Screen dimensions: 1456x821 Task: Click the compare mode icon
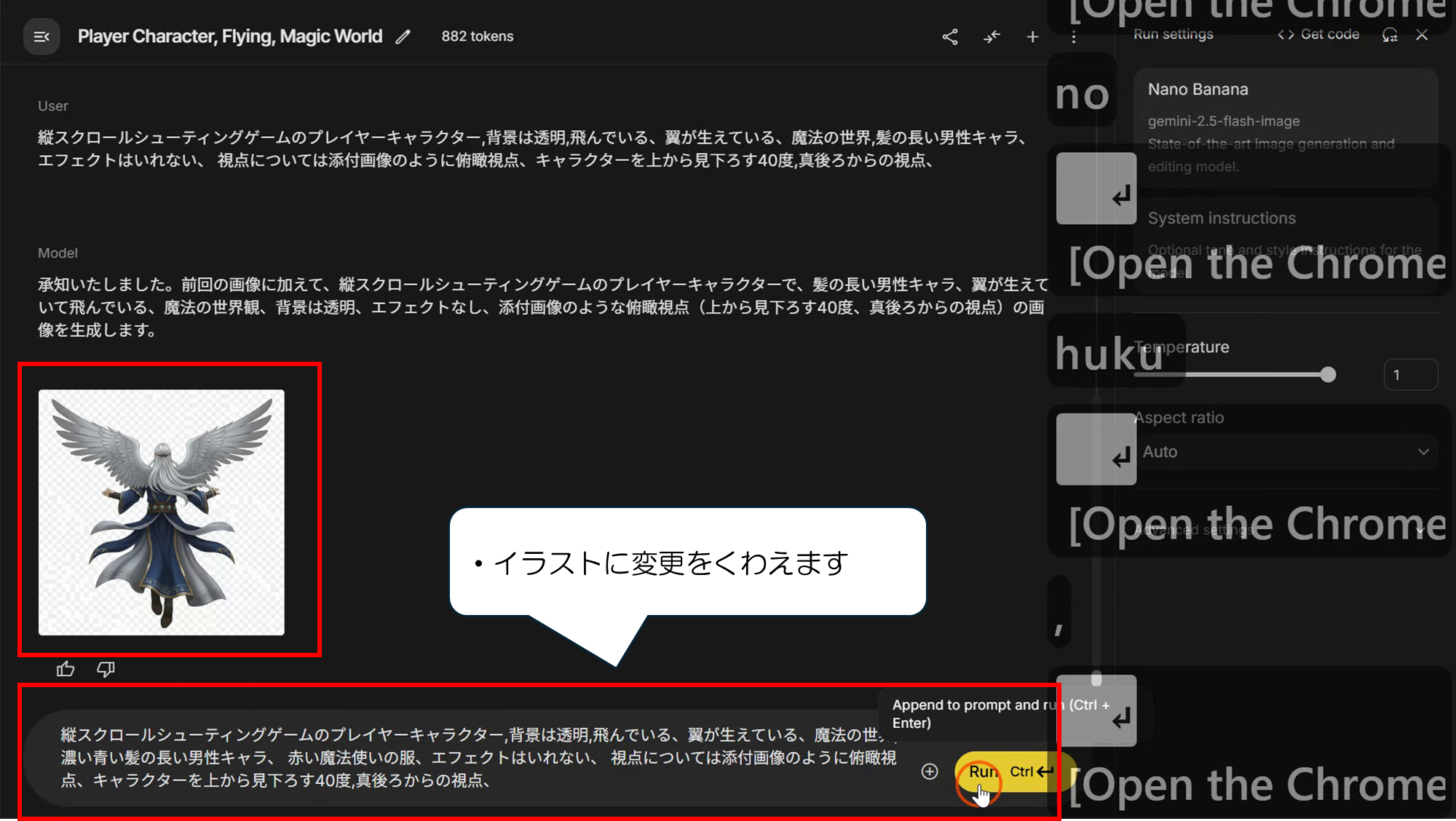[x=992, y=36]
